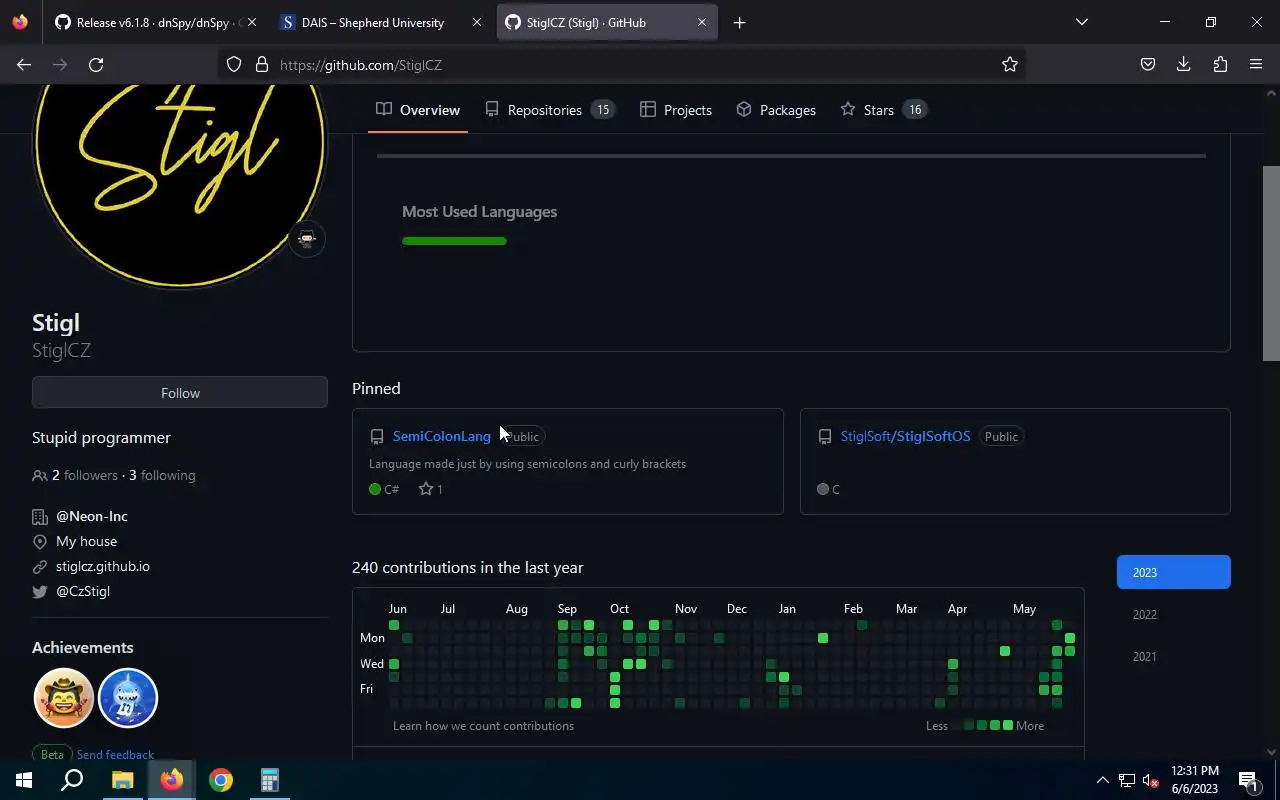Open the SemiColonLang pinned repository
Viewport: 1280px width, 800px height.
tap(441, 436)
